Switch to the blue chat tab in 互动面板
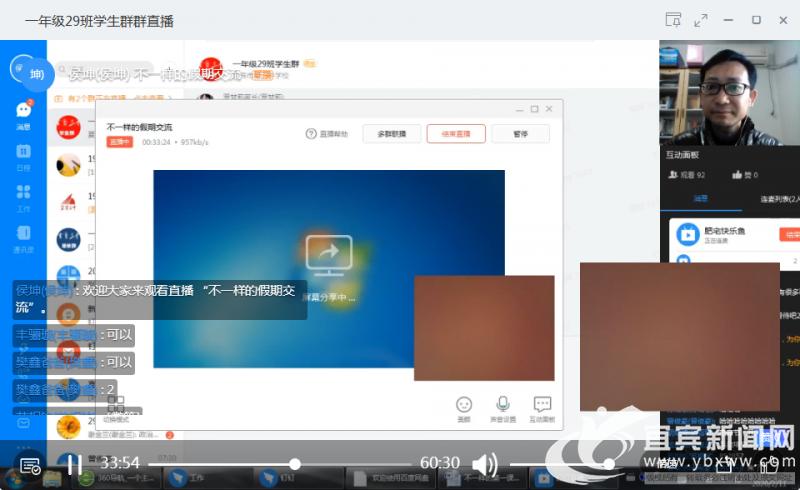The image size is (800, 490). 701,199
